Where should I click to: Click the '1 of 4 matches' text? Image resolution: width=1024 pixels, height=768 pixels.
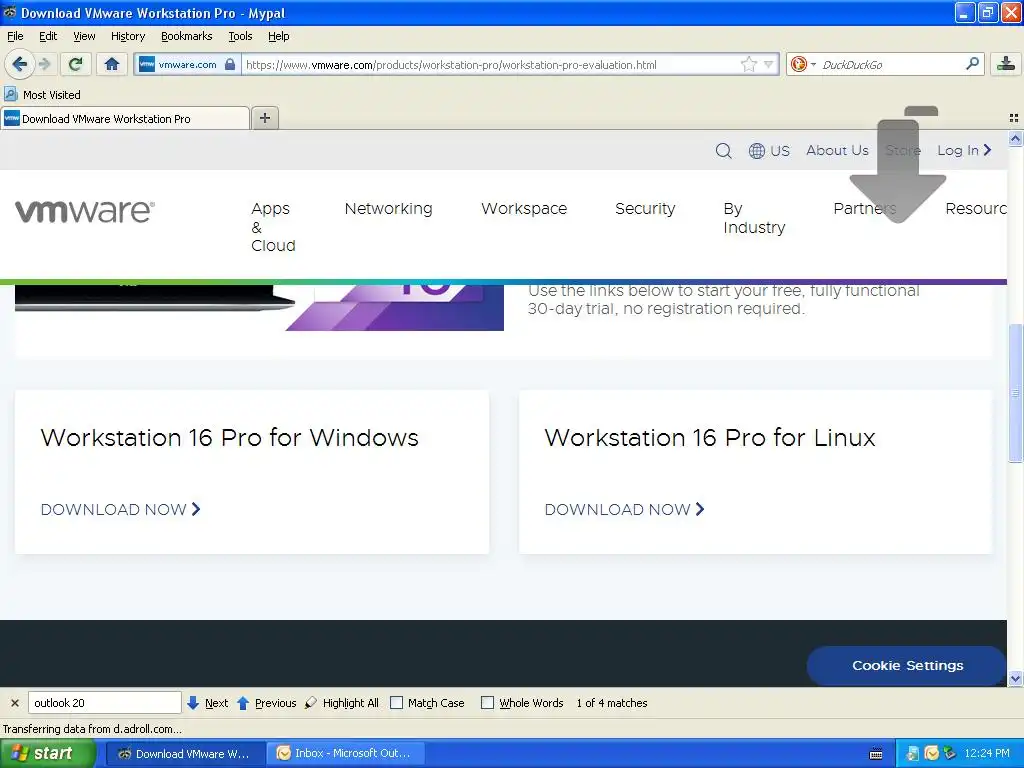click(612, 703)
